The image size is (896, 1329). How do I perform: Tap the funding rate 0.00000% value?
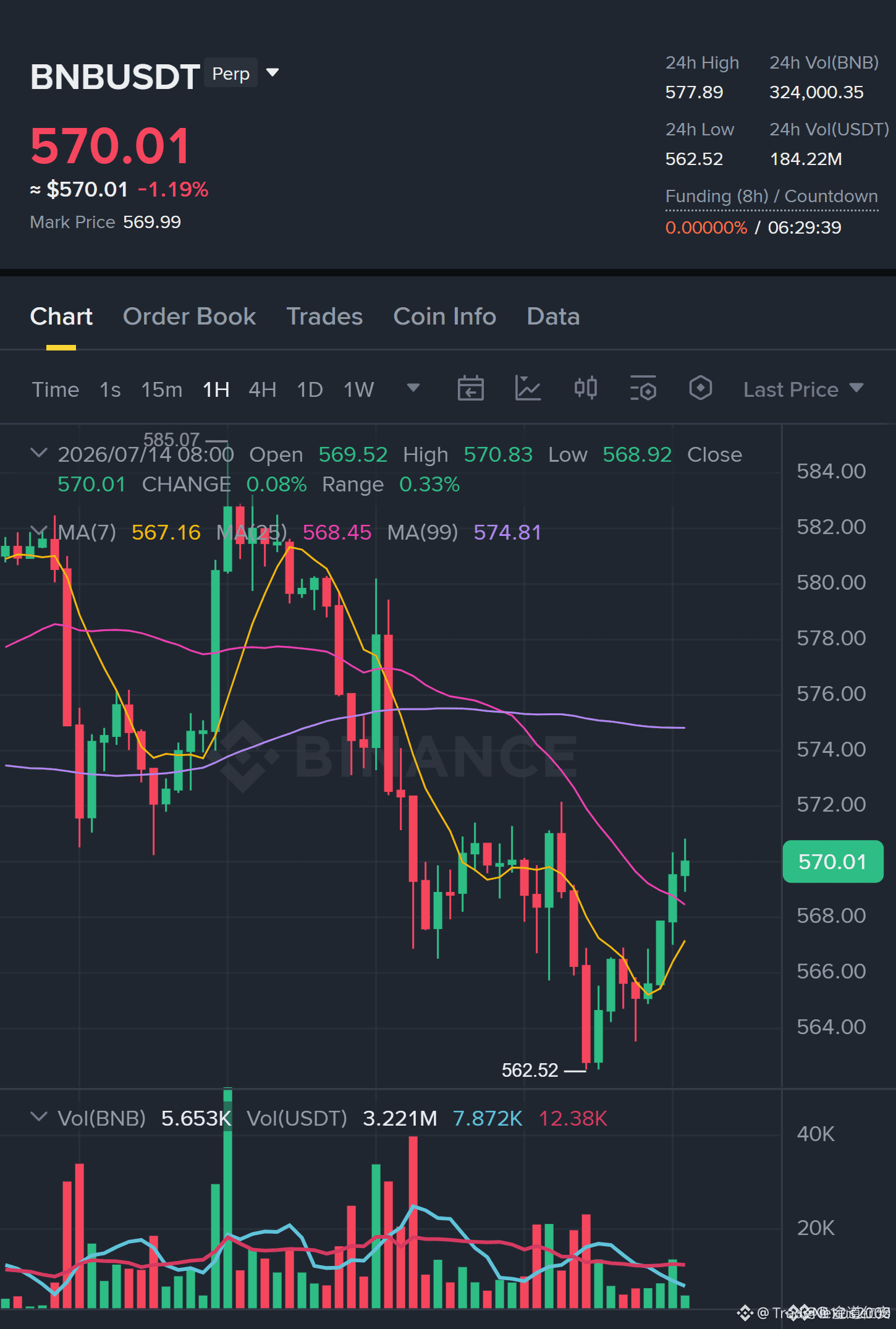pos(706,227)
